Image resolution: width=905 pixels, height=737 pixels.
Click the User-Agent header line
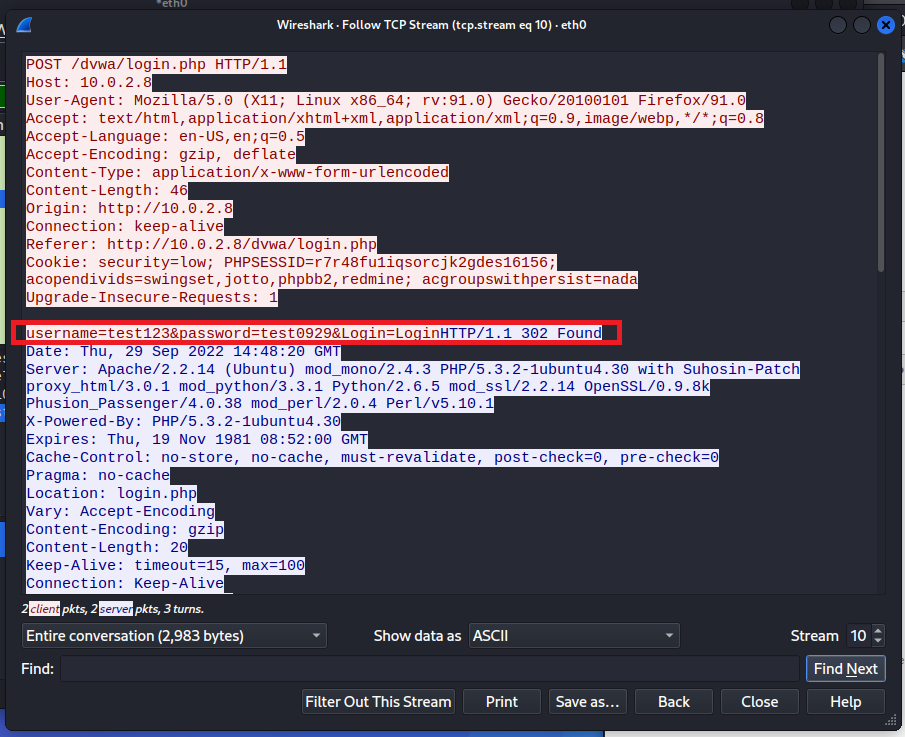pos(386,100)
